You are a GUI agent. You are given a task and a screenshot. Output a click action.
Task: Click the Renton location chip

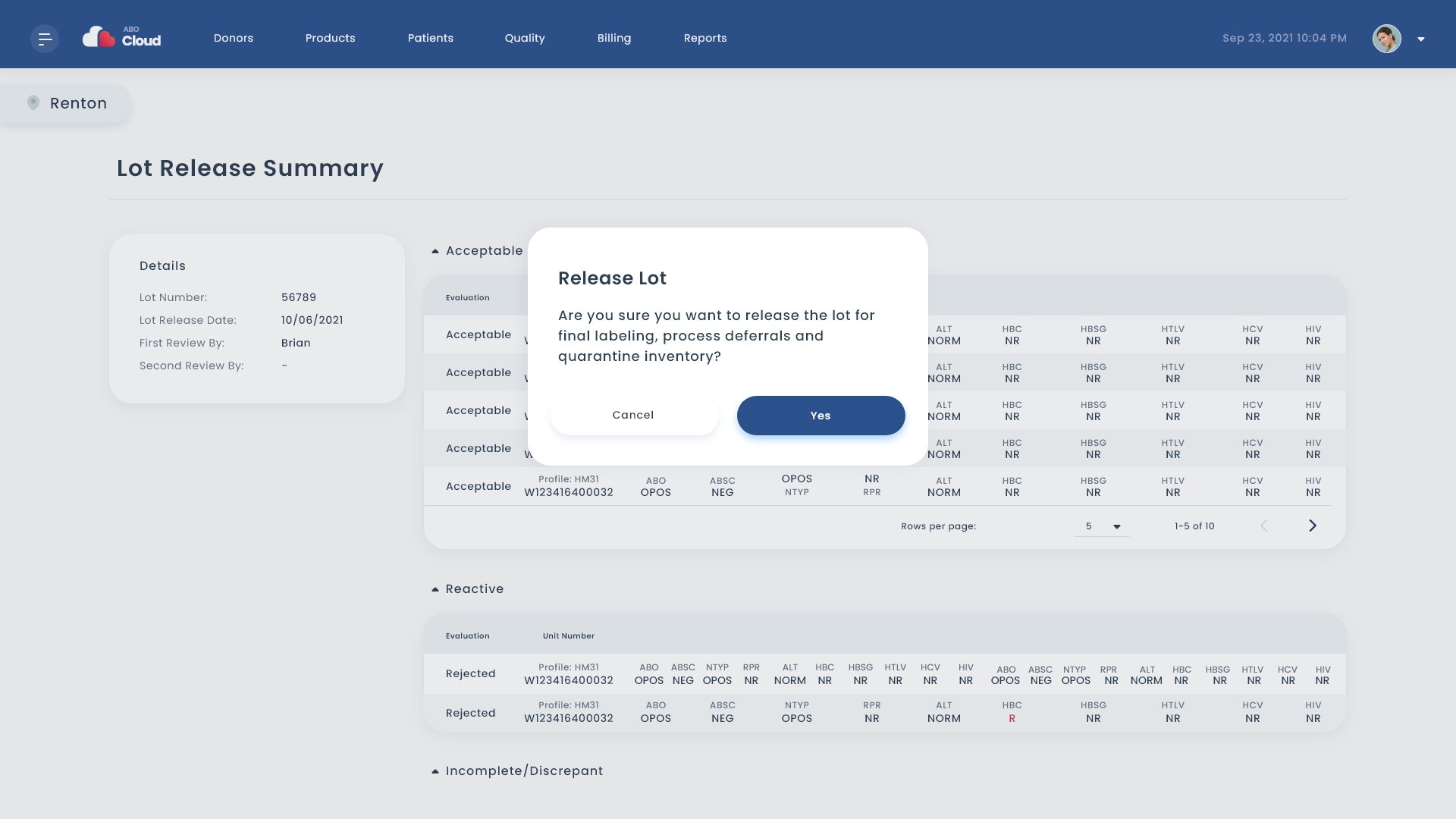pos(66,103)
